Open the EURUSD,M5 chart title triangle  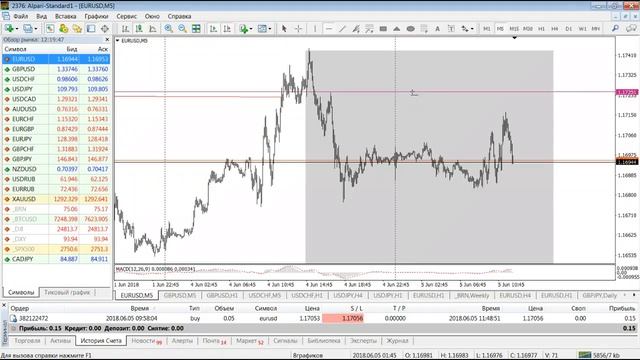[x=118, y=41]
